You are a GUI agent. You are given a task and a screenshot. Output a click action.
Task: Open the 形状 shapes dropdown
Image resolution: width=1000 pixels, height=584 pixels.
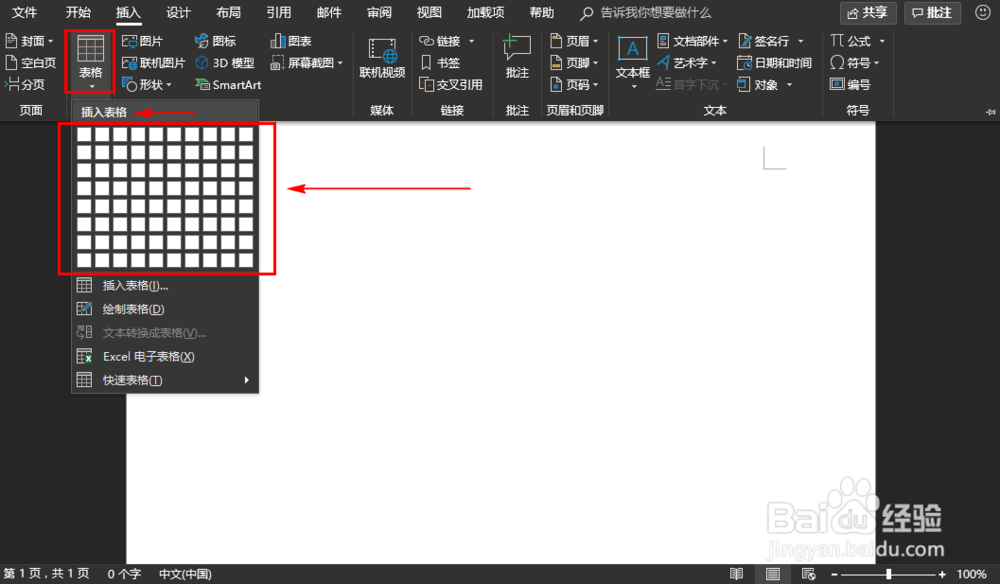point(147,84)
